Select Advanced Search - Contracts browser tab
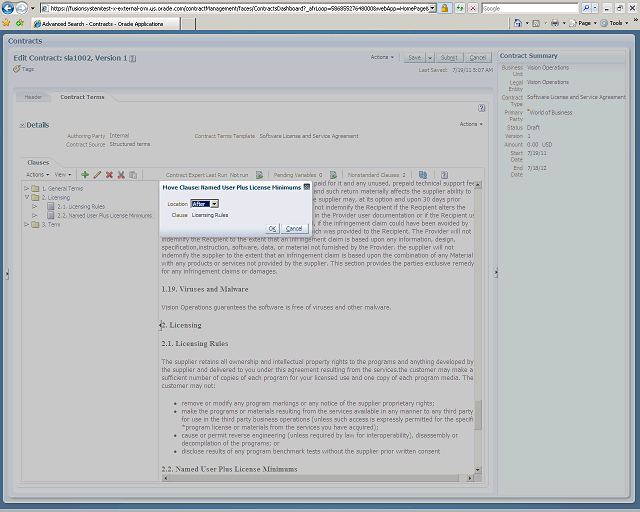The width and height of the screenshot is (640, 512). coord(106,24)
